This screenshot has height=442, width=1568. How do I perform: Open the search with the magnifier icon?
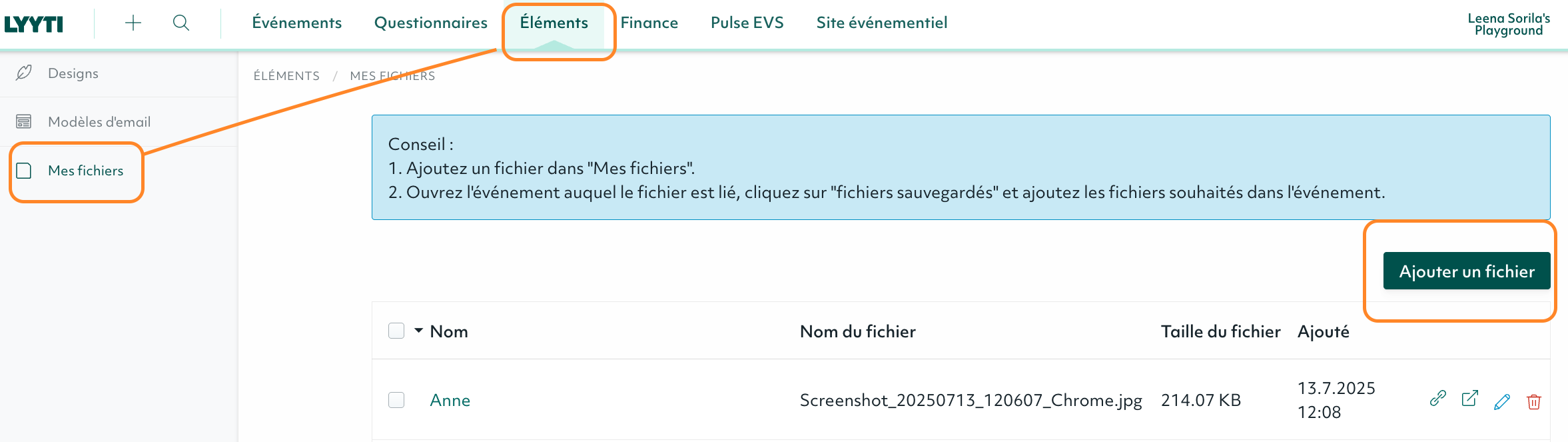coord(181,22)
